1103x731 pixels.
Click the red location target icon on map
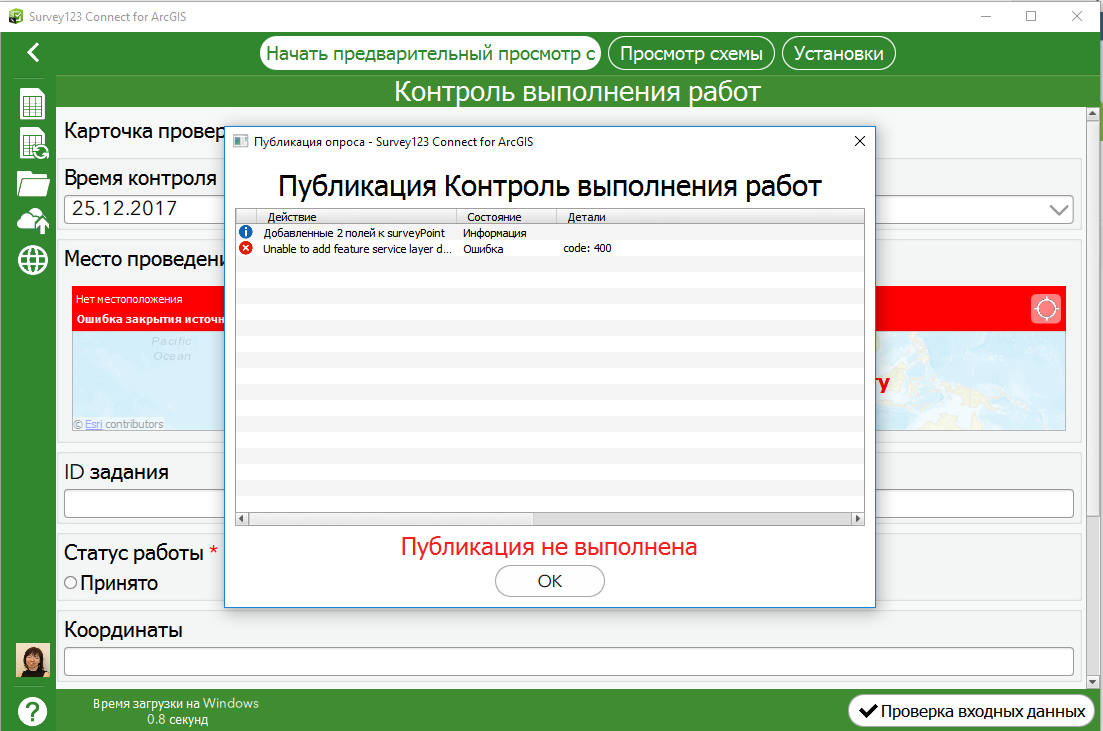pyautogui.click(x=1046, y=309)
